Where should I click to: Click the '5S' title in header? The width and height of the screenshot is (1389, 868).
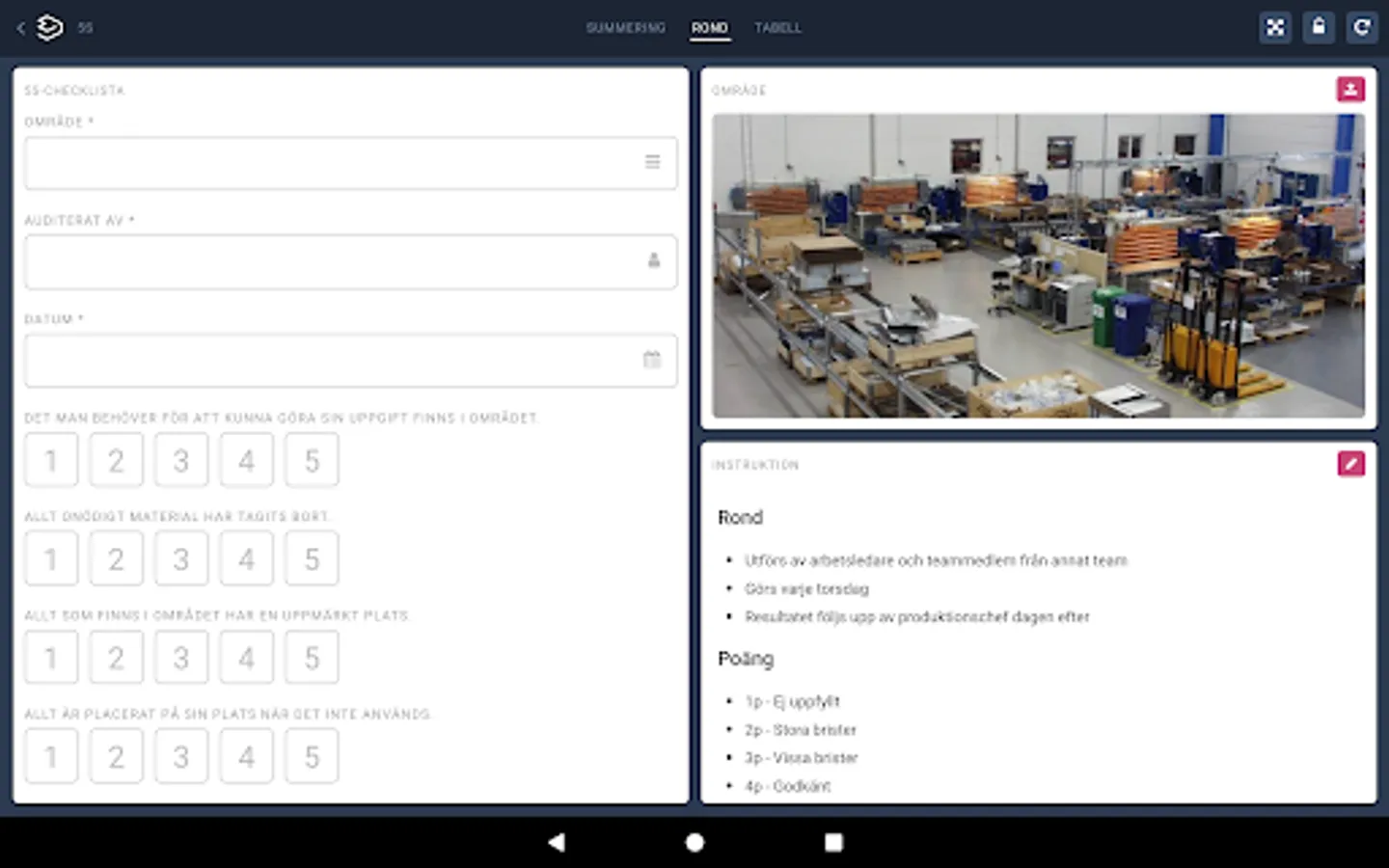pyautogui.click(x=85, y=28)
